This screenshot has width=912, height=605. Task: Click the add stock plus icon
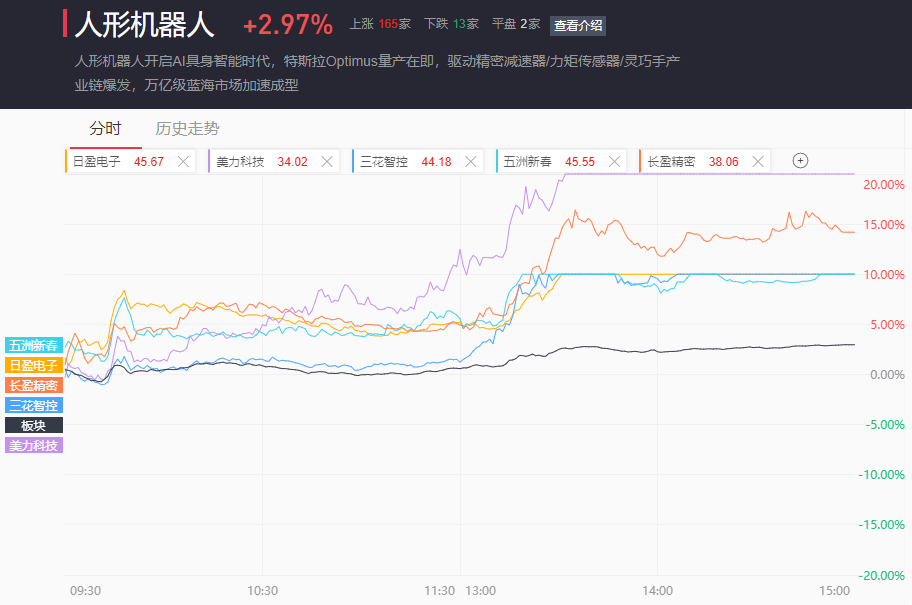pyautogui.click(x=800, y=161)
